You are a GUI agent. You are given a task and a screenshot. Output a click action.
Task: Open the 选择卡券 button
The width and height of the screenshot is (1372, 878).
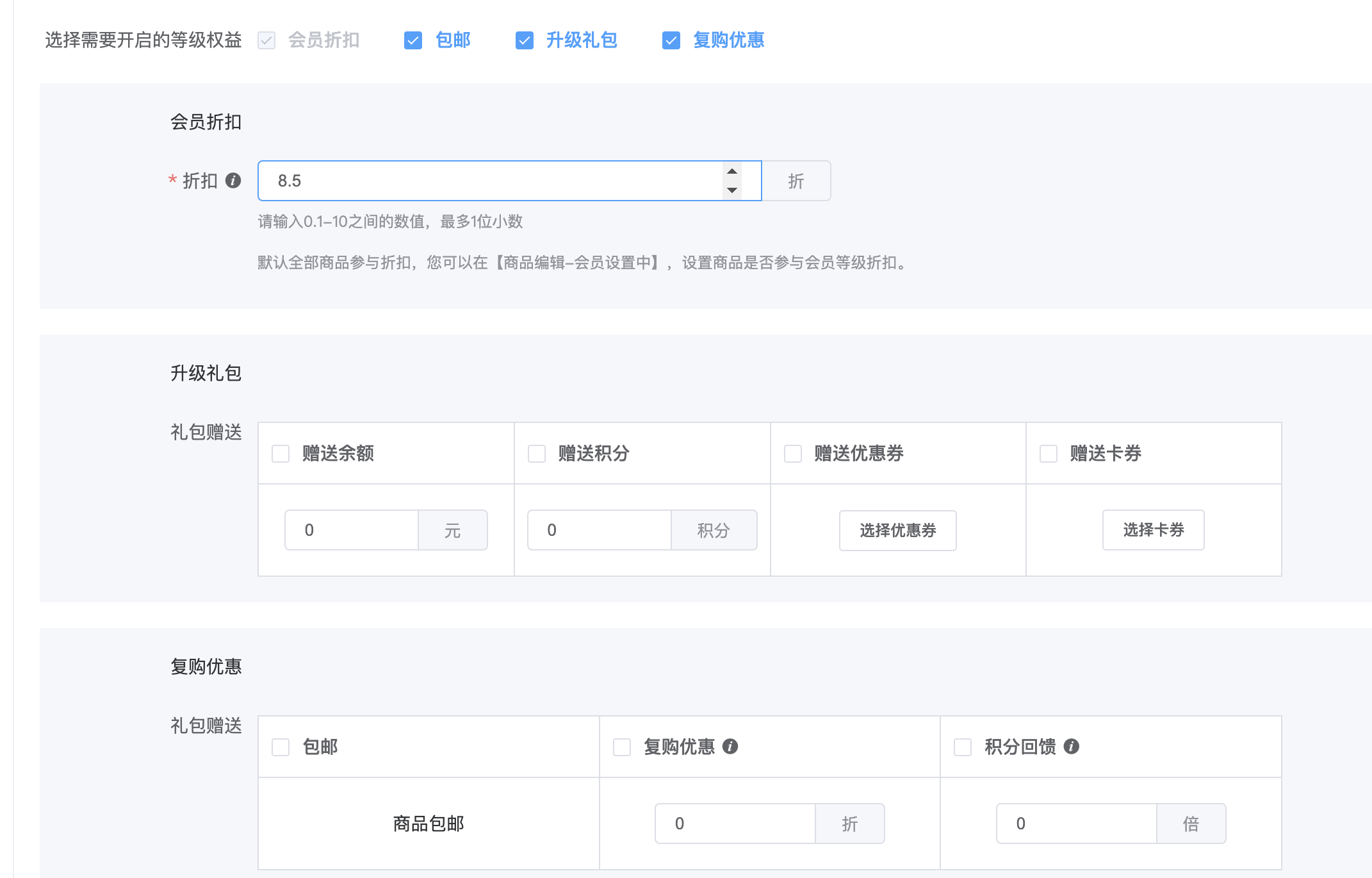pos(1154,530)
